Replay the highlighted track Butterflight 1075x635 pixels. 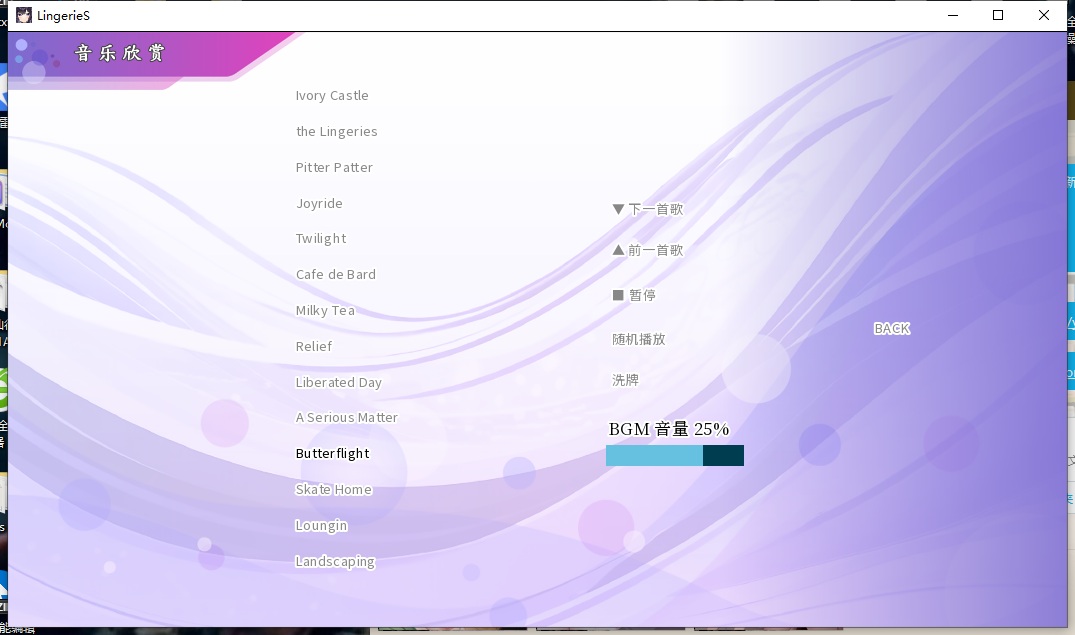pyautogui.click(x=333, y=453)
